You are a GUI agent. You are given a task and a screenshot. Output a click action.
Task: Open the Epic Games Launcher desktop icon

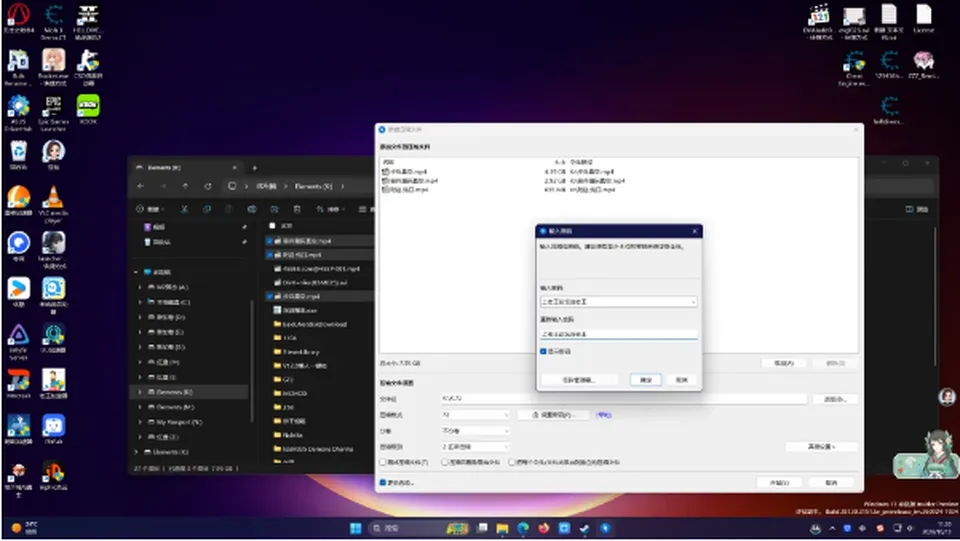tap(53, 113)
